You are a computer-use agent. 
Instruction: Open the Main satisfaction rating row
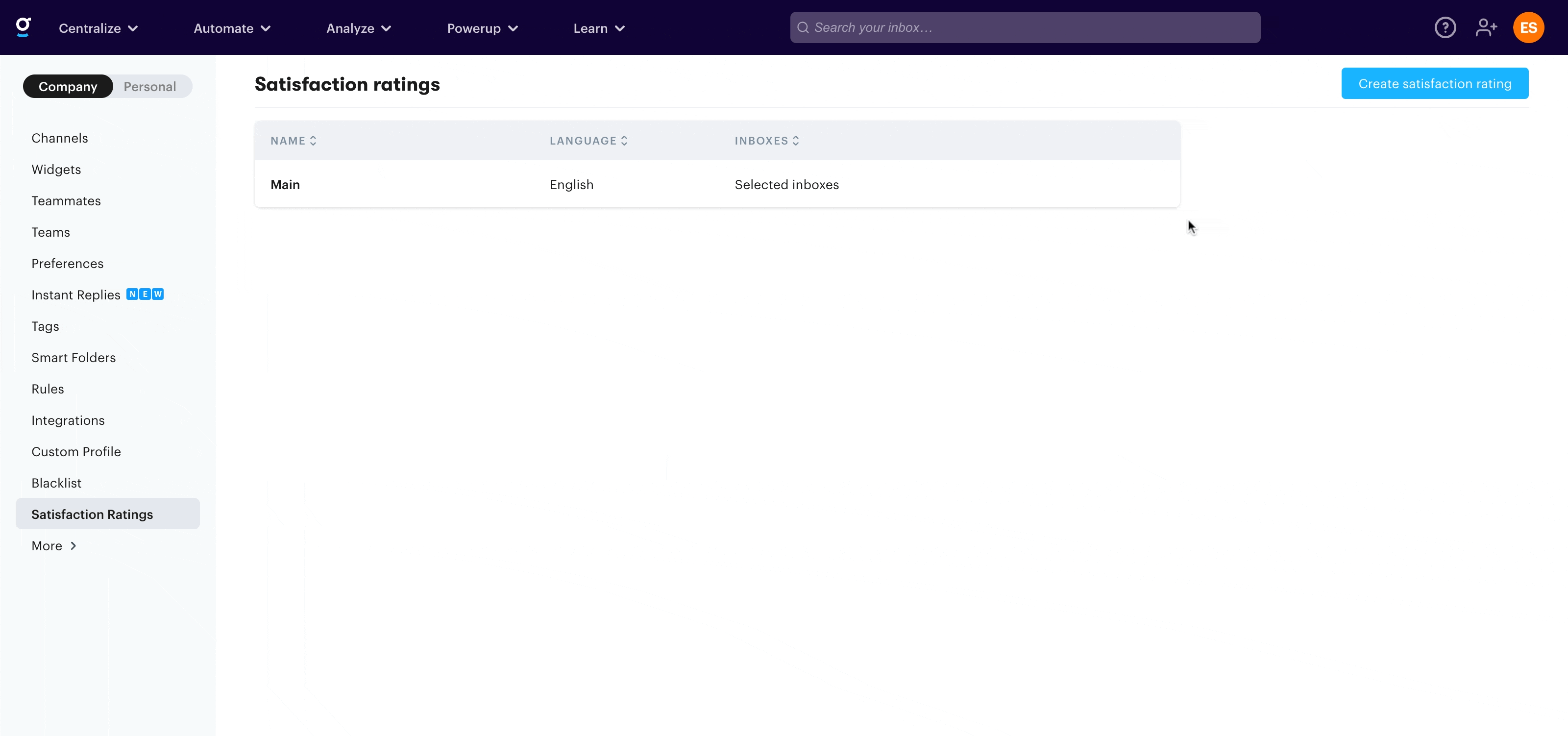point(285,184)
